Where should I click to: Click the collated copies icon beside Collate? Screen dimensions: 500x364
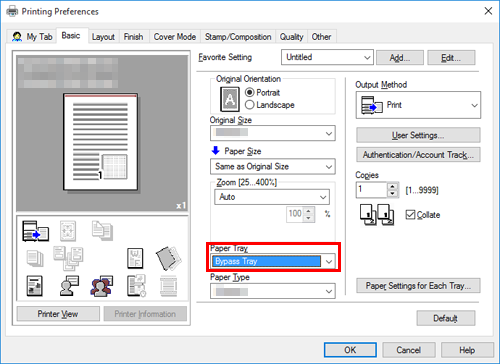[x=377, y=215]
